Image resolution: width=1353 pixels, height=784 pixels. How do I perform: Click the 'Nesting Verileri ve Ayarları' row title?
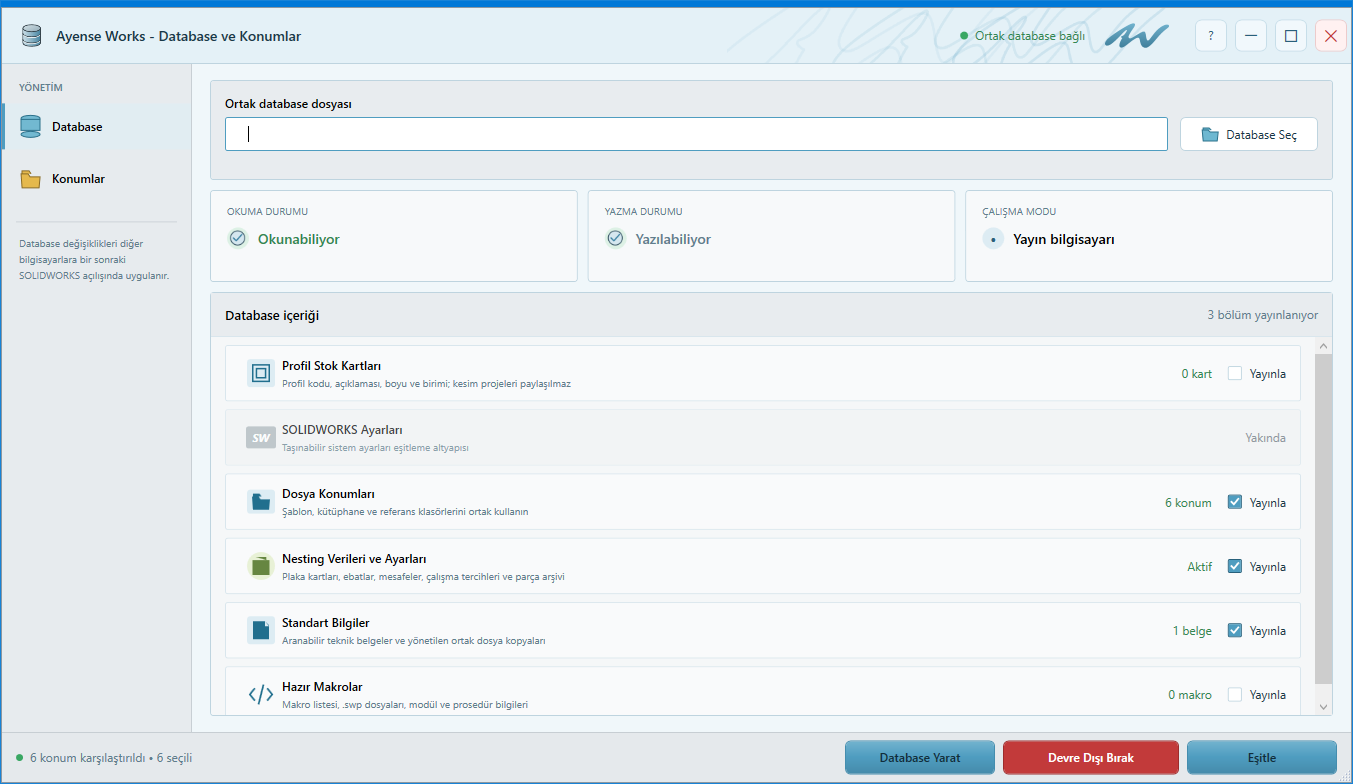pyautogui.click(x=354, y=559)
